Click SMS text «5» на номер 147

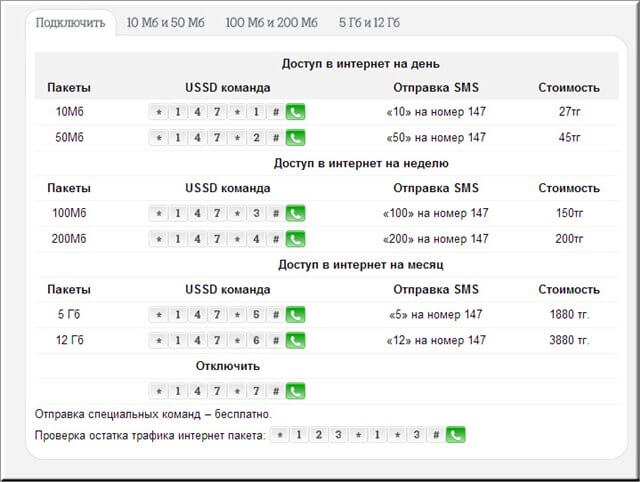(436, 314)
